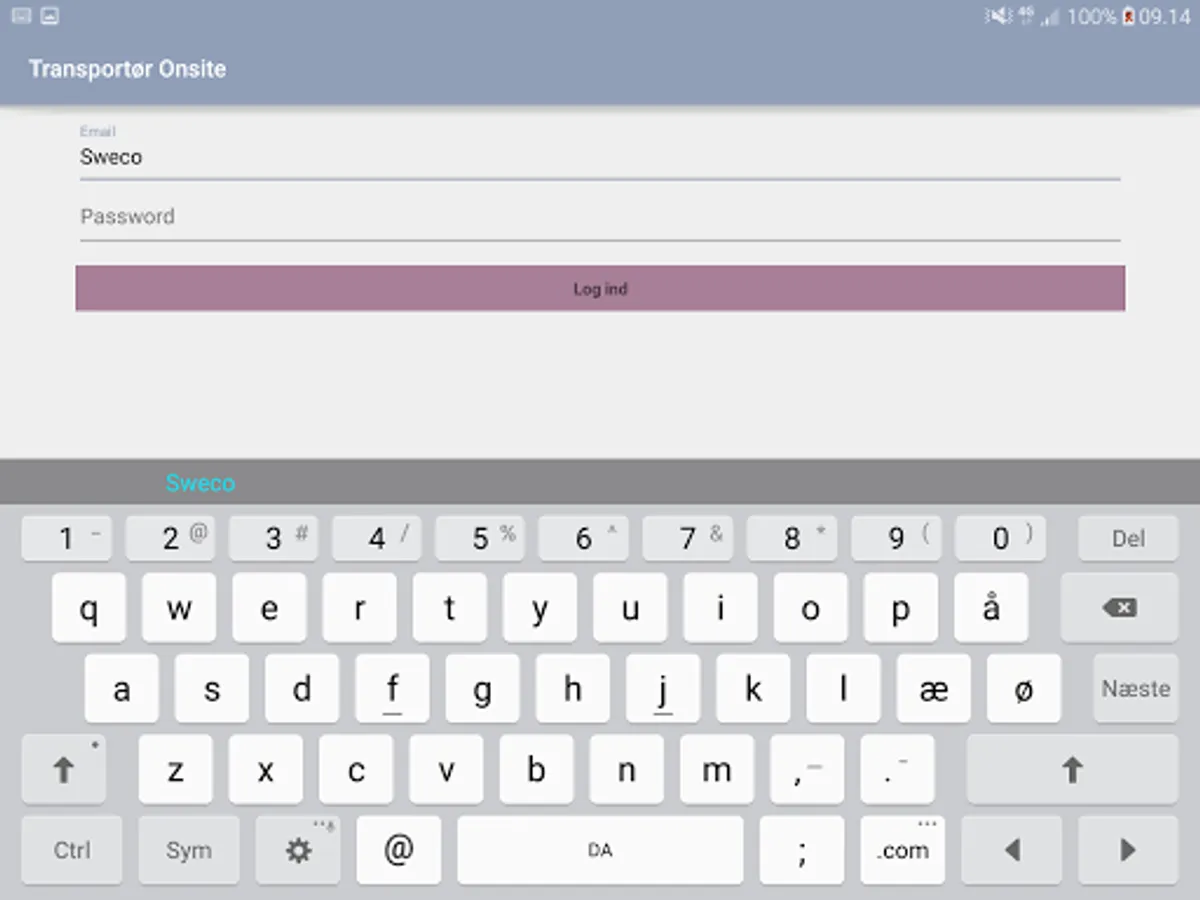This screenshot has width=1200, height=900.
Task: Tap the letter s key
Action: click(x=212, y=689)
